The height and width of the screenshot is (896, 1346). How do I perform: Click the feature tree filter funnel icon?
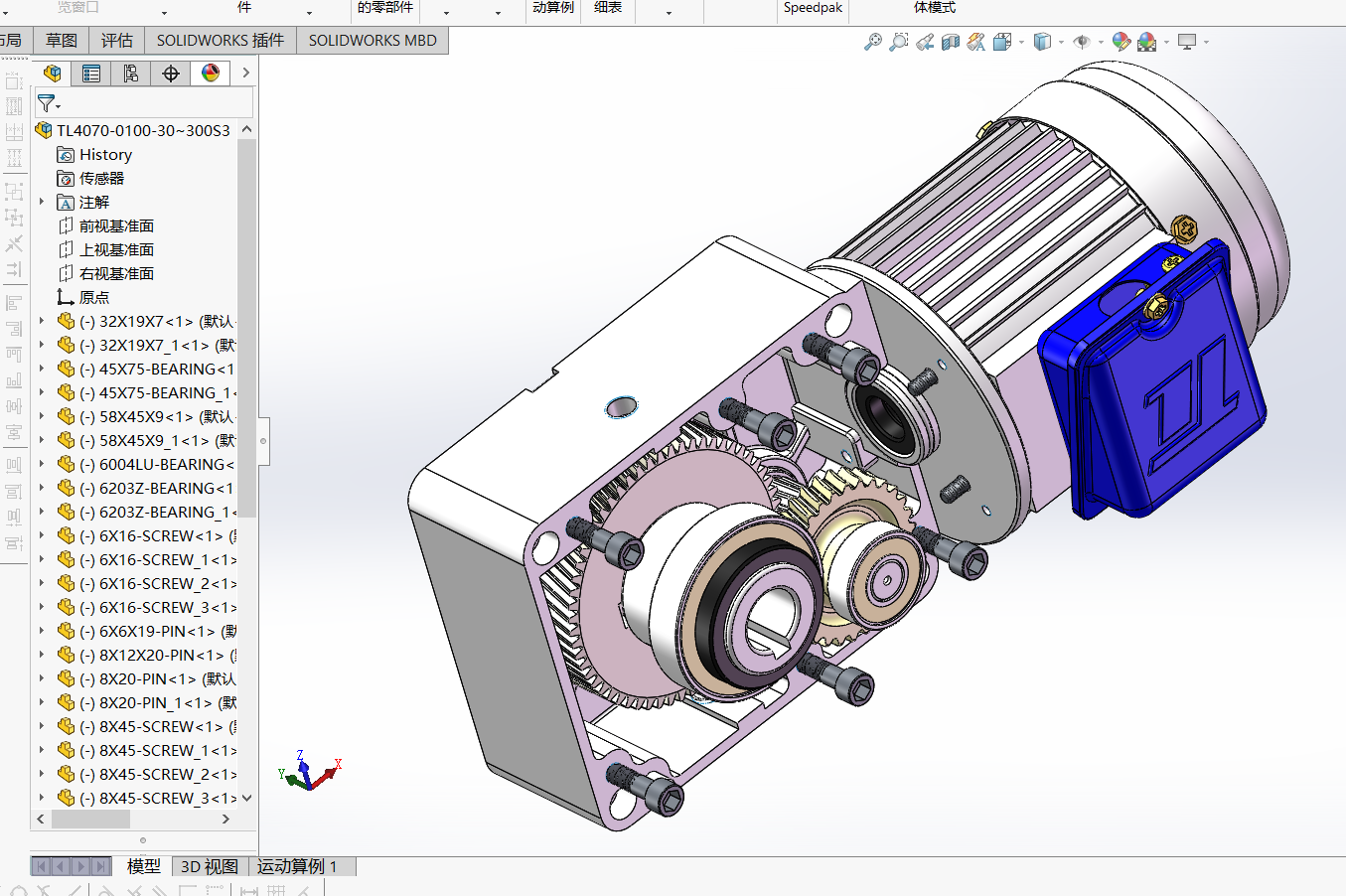point(47,103)
